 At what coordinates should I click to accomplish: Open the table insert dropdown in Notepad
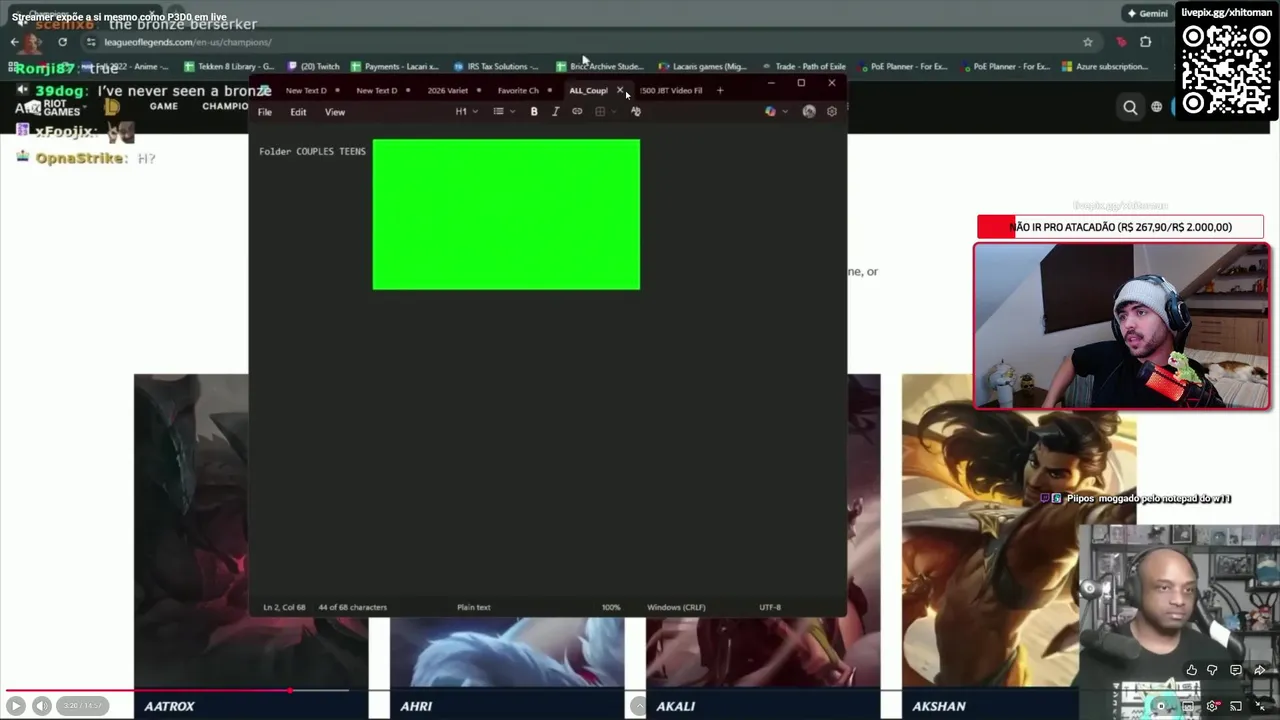pos(604,112)
